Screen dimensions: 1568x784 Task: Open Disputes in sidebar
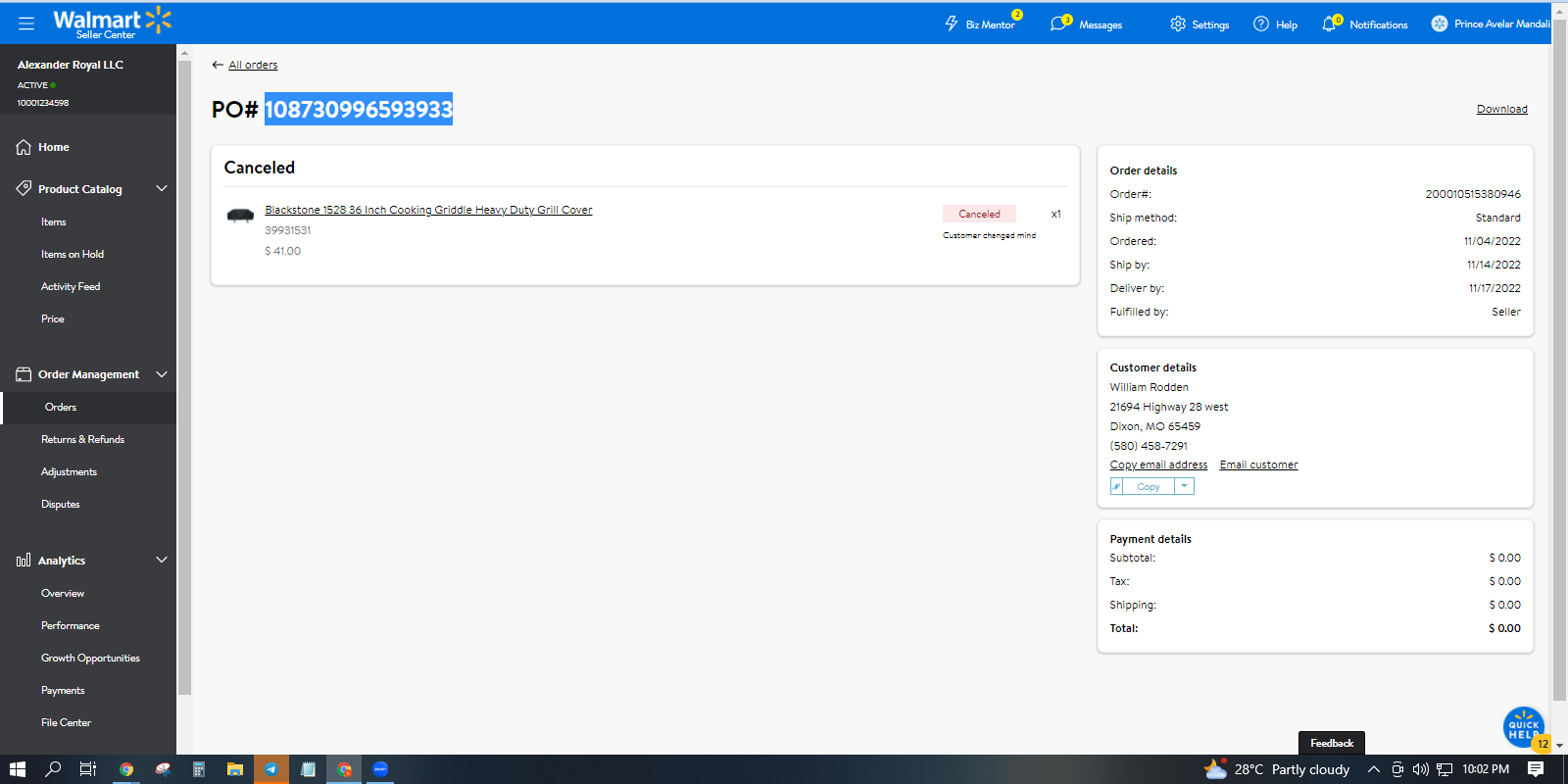pyautogui.click(x=61, y=504)
